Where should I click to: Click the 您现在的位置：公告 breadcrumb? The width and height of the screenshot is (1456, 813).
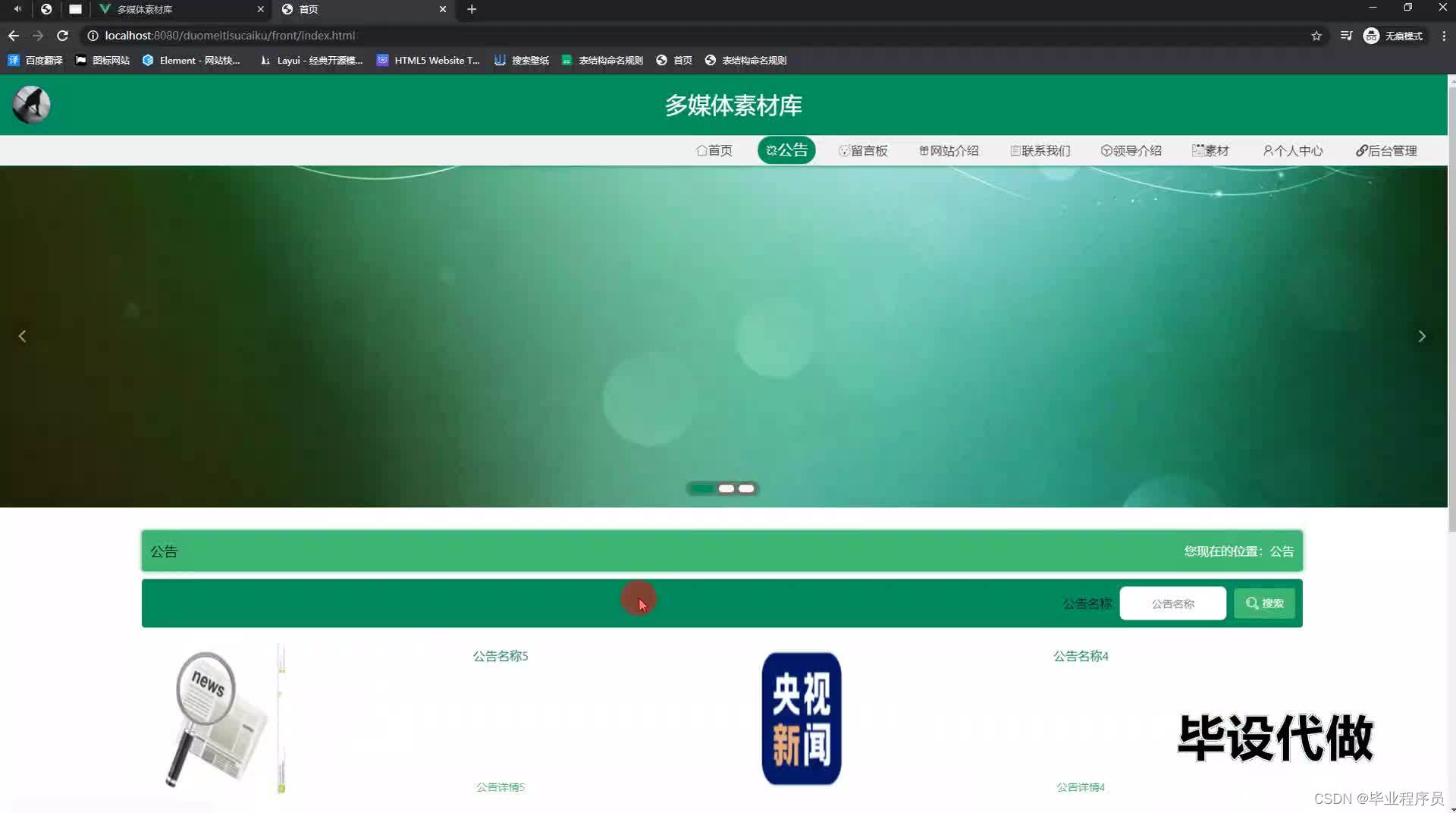click(x=1239, y=551)
